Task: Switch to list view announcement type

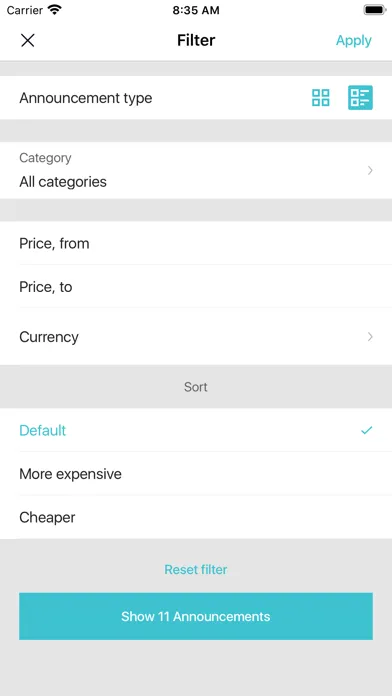Action: click(360, 98)
